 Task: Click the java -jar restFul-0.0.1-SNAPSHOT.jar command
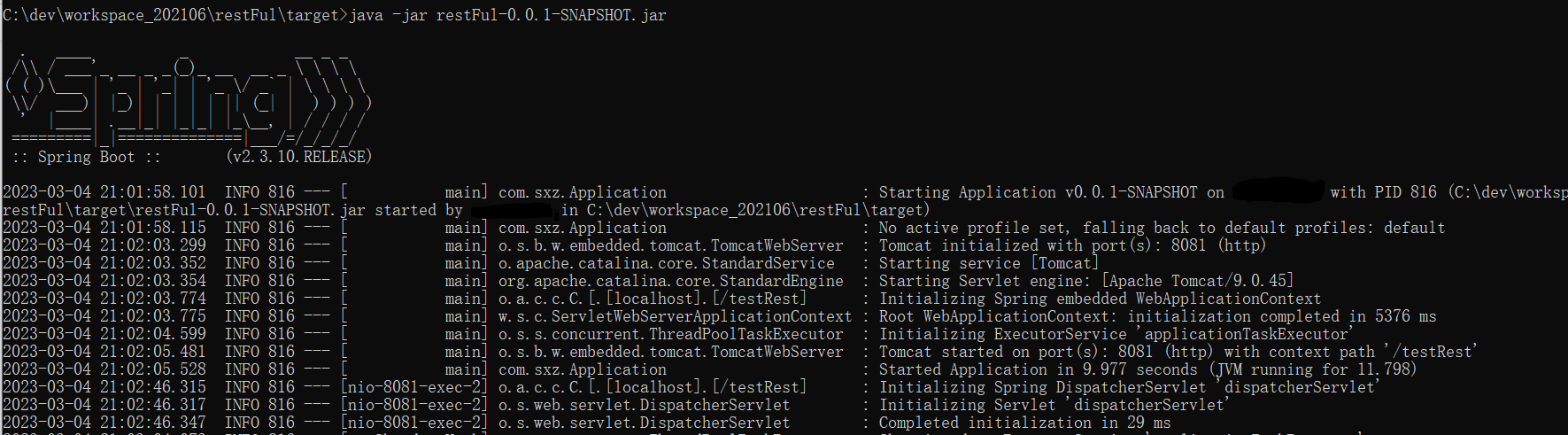click(507, 15)
